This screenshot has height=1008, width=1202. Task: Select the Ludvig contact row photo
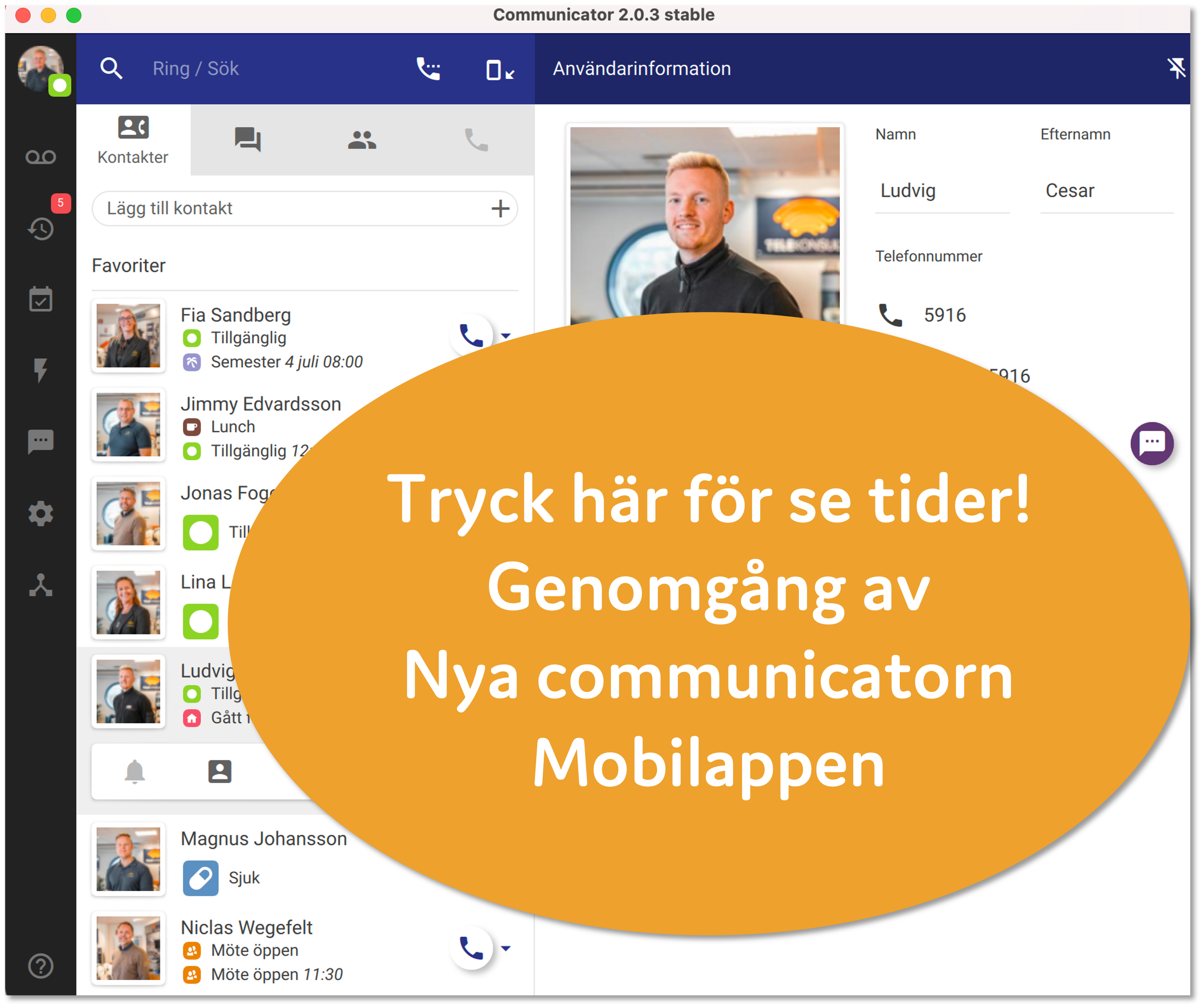pos(128,691)
